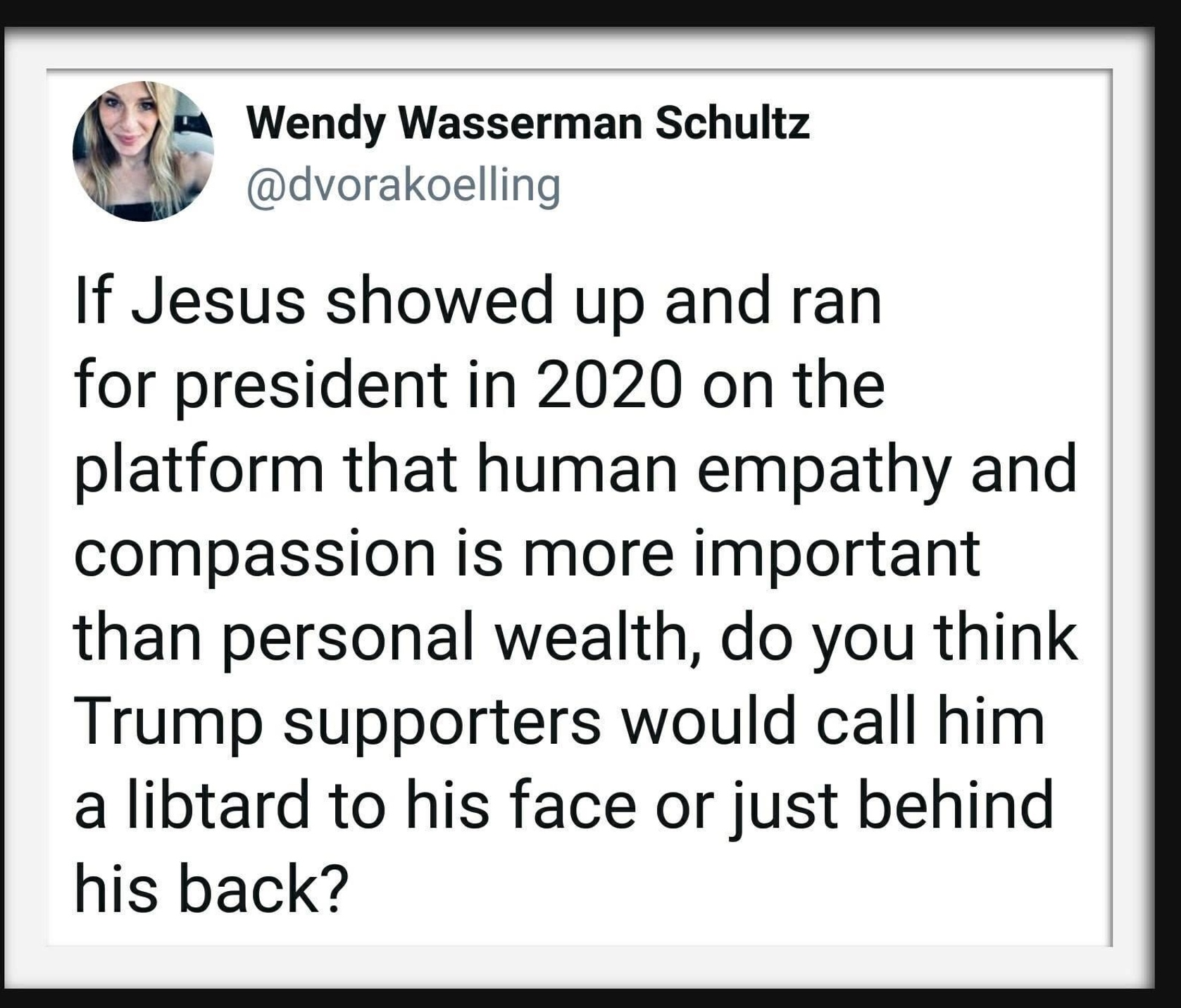
Task: Click the word "Jesus" in the tweet
Action: point(219,301)
